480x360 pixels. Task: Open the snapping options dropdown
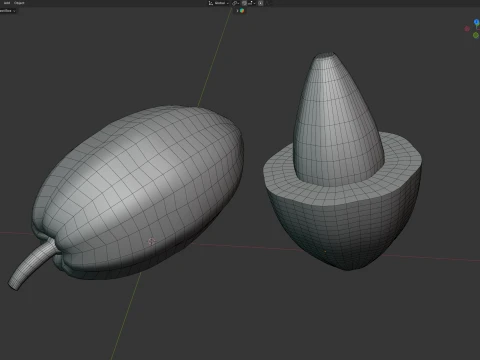pos(251,3)
